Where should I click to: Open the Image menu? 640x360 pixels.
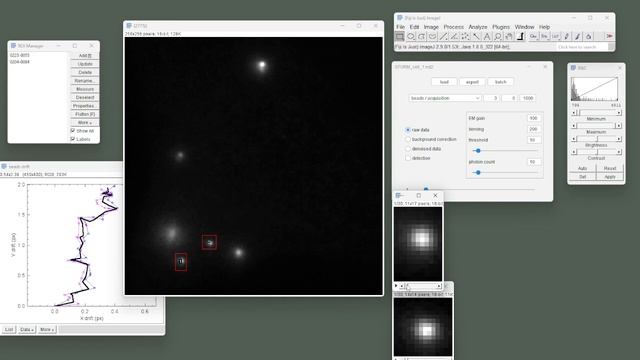pos(431,27)
